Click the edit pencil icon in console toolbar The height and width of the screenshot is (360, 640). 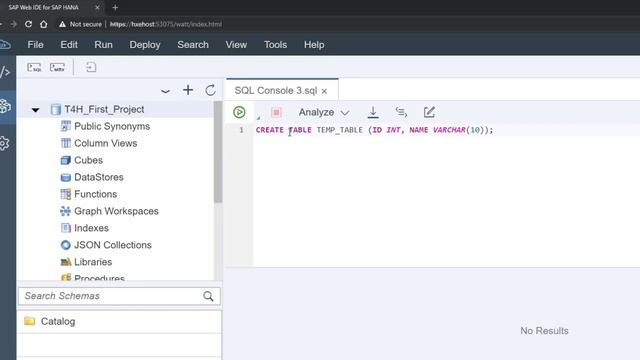click(x=429, y=112)
